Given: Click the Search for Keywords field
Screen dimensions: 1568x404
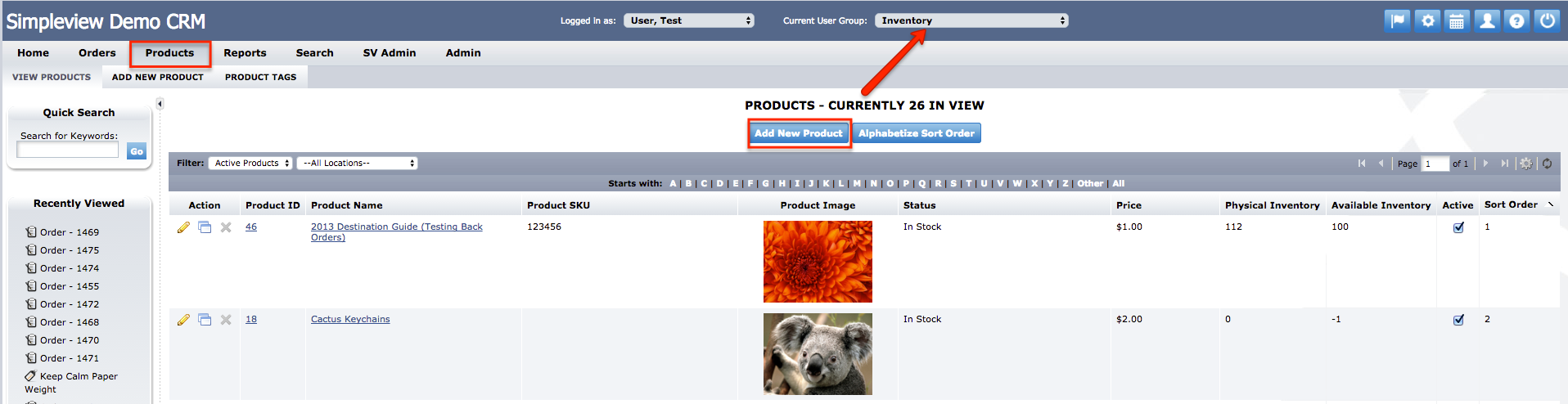Looking at the screenshot, I should click(x=68, y=151).
